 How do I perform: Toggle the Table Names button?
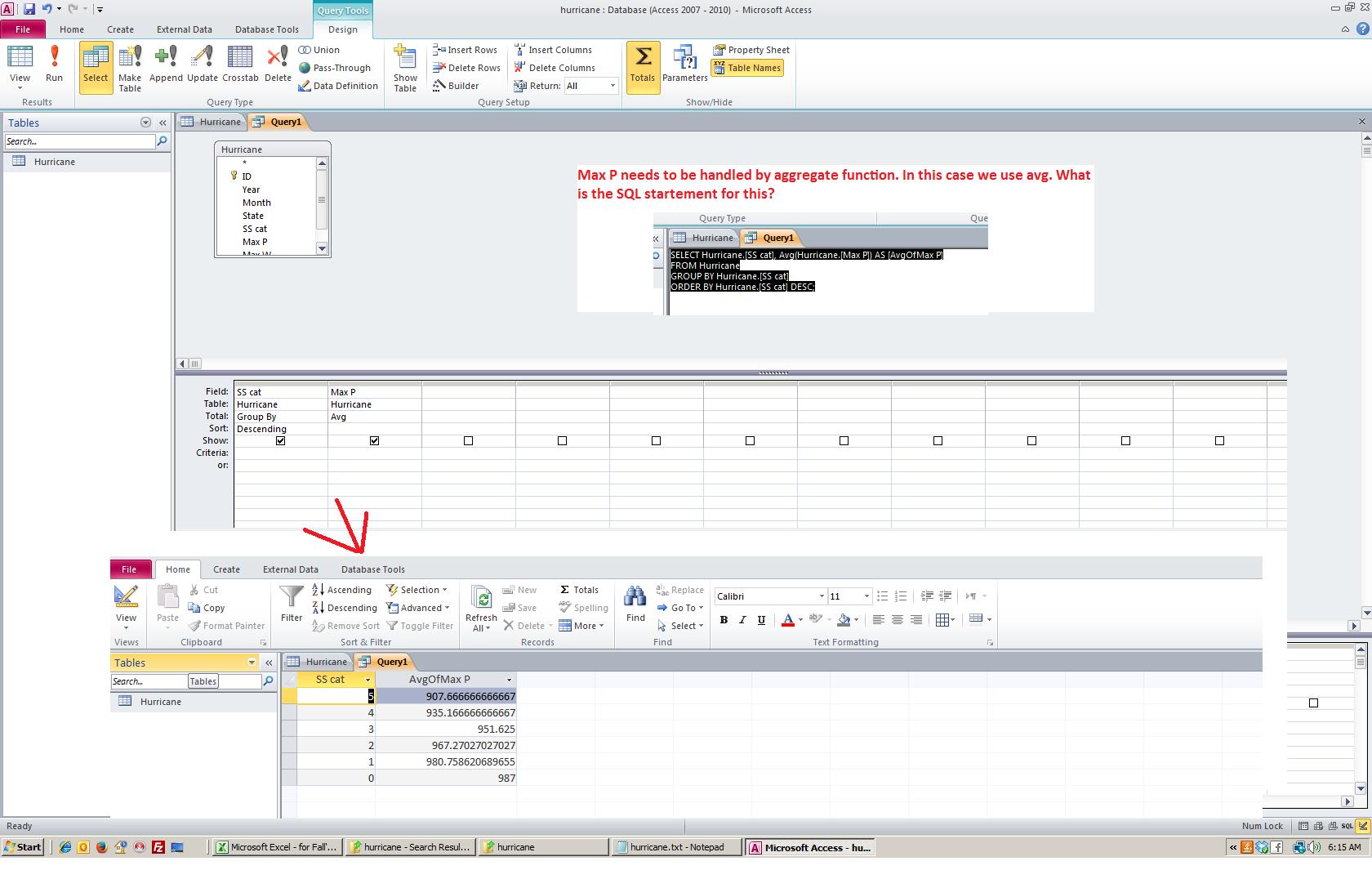point(747,68)
